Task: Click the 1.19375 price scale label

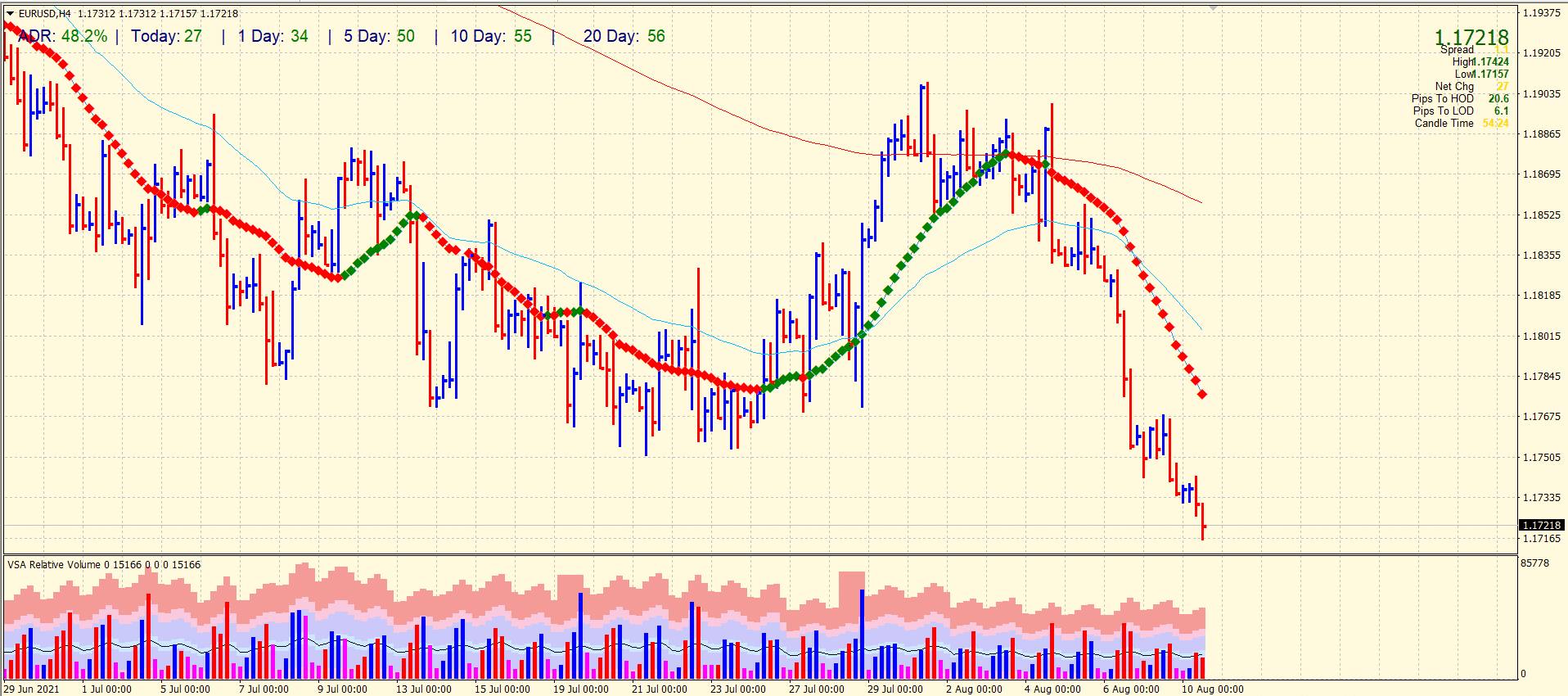Action: pos(1542,13)
